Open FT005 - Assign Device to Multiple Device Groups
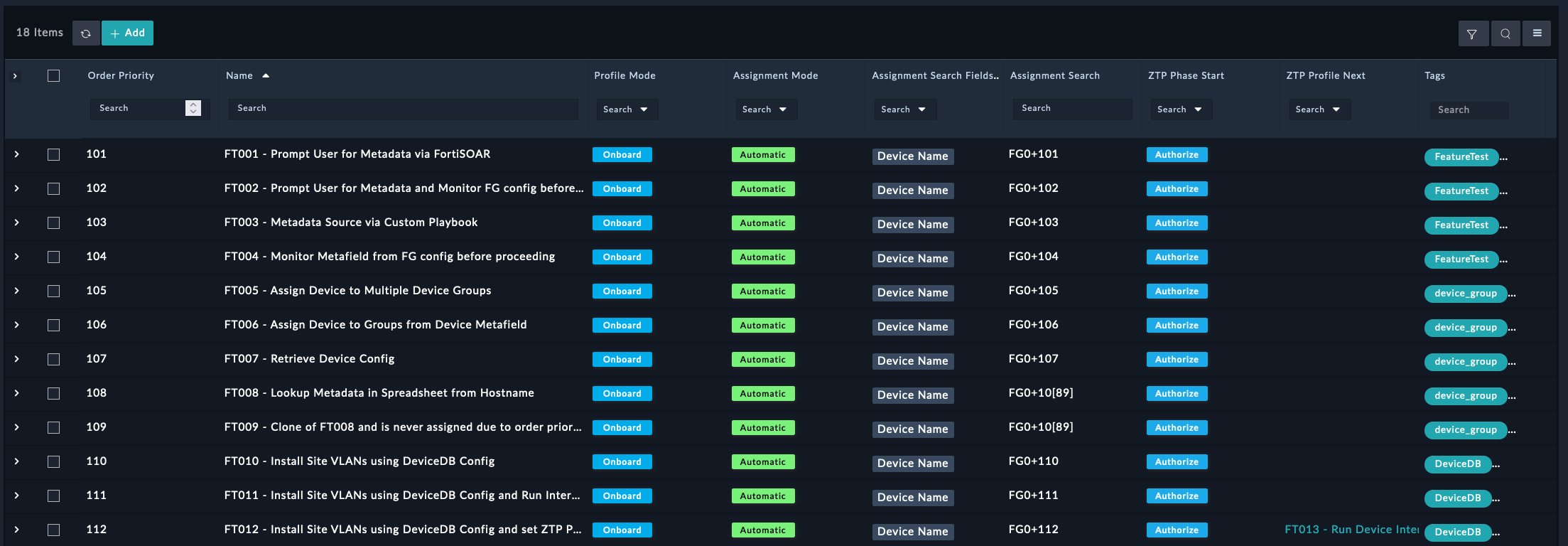 tap(357, 291)
